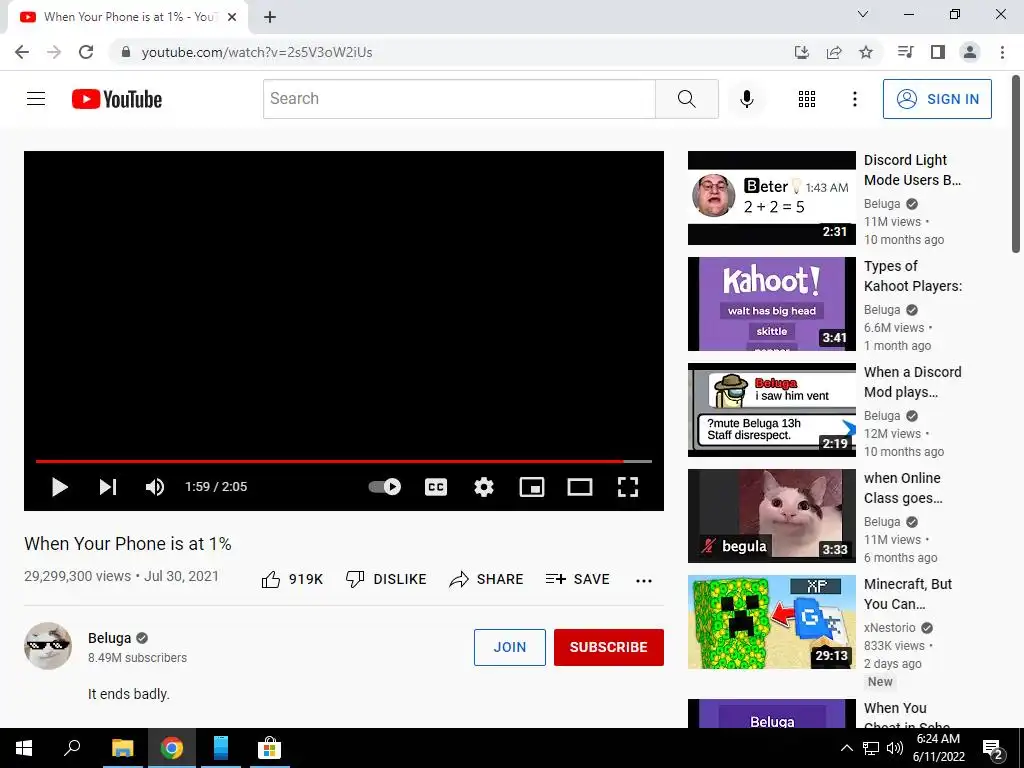Click the 1:59 / 2:05 time display
1024x768 pixels.
(x=216, y=487)
